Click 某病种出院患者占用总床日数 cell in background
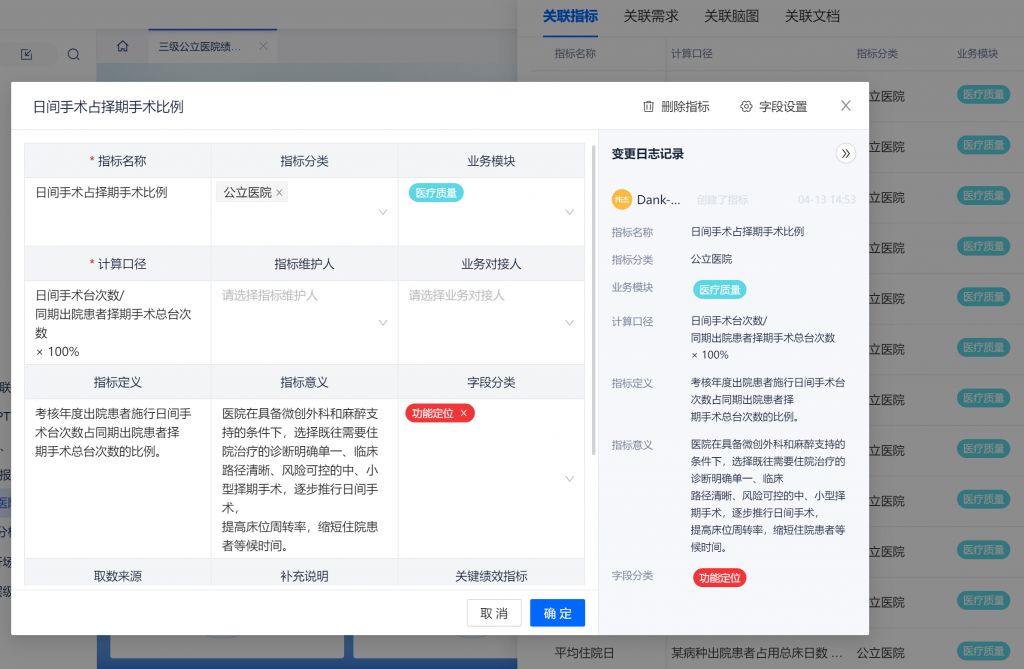Image resolution: width=1024 pixels, height=669 pixels. click(x=757, y=653)
